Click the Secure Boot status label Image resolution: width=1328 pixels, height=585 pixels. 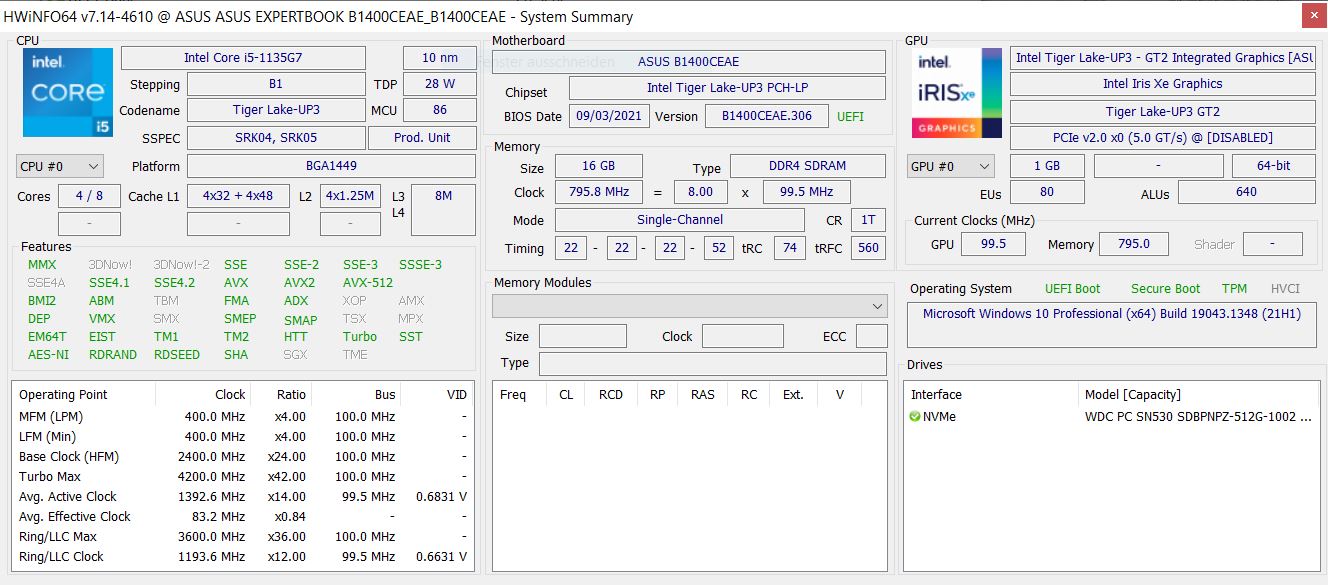tap(1165, 289)
